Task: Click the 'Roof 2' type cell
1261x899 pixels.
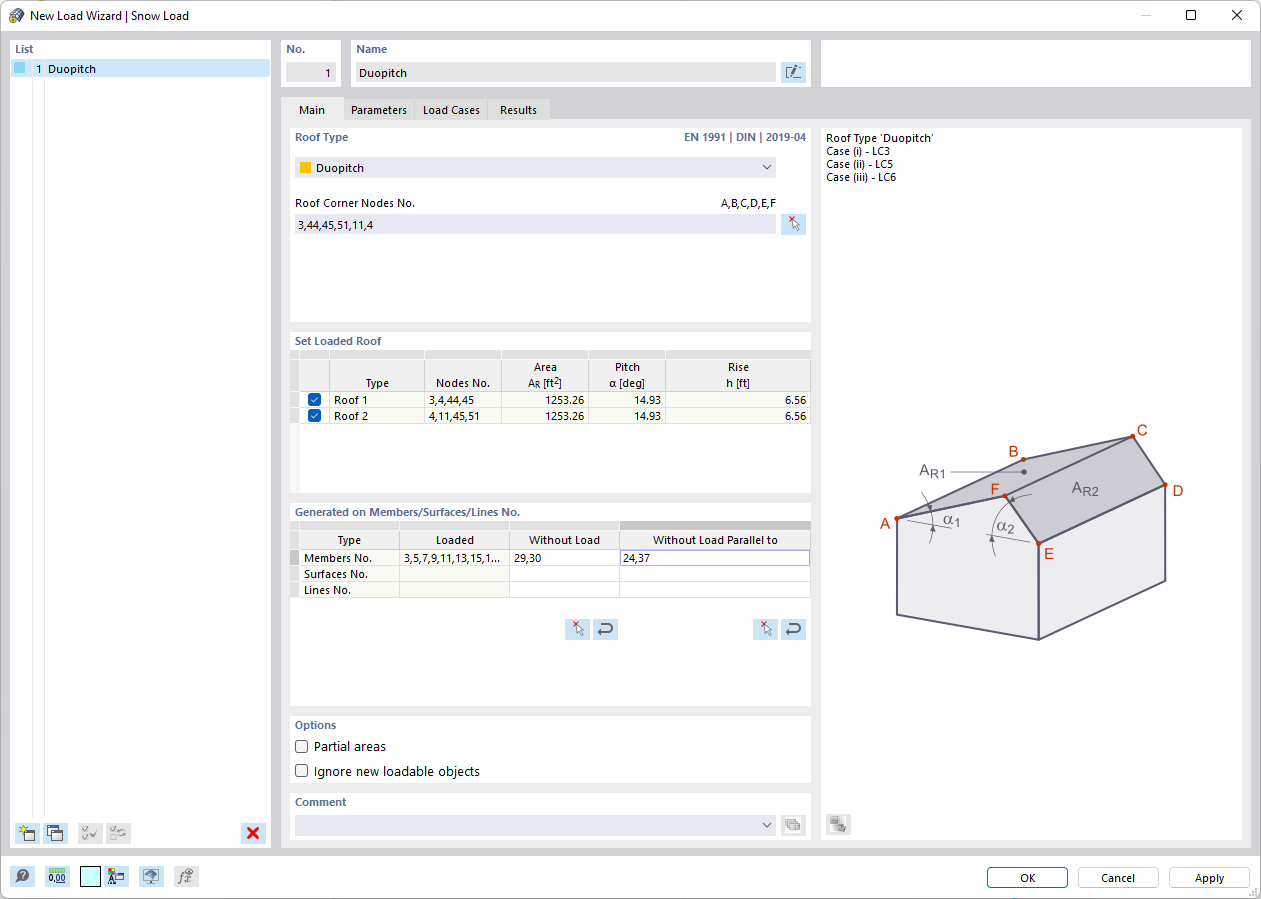Action: point(376,416)
